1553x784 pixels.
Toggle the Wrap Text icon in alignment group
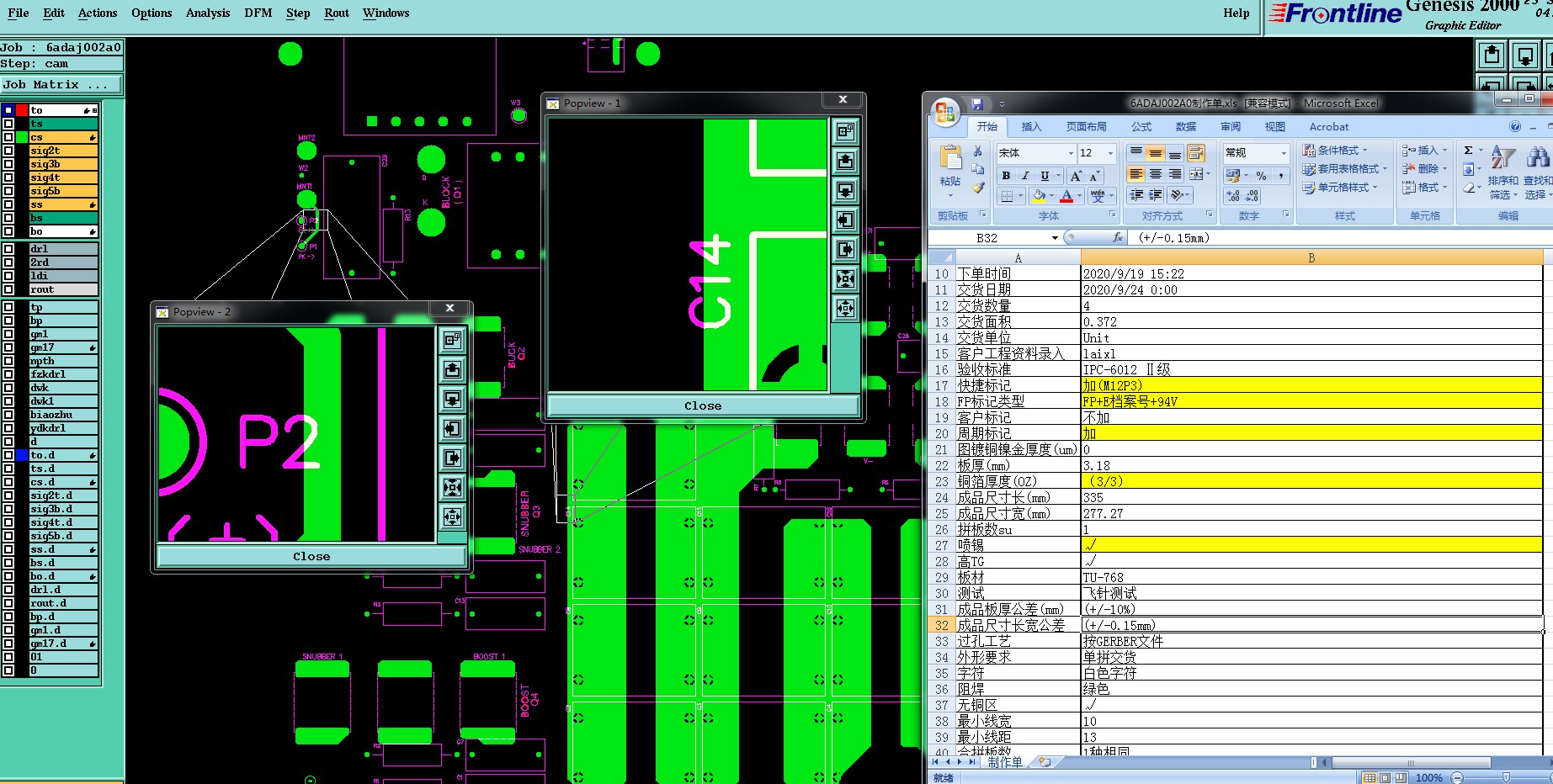click(1196, 153)
